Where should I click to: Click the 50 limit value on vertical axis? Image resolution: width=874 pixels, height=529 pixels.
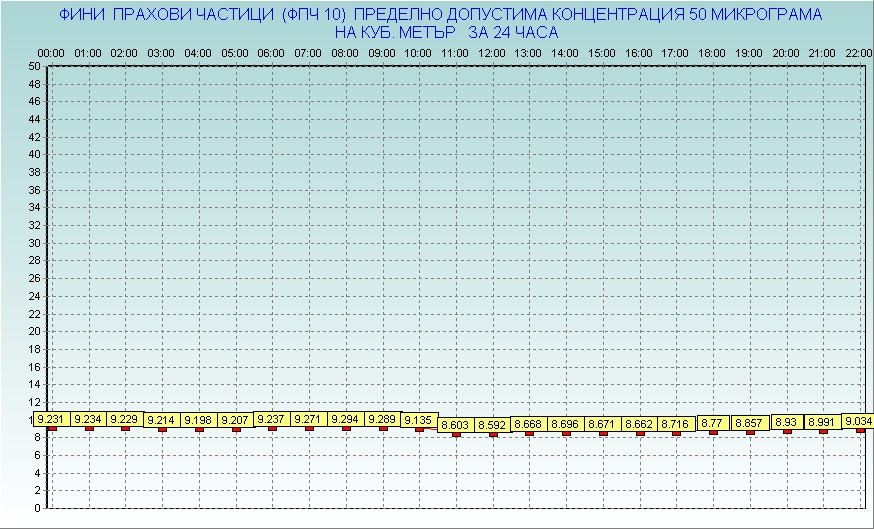tap(34, 66)
